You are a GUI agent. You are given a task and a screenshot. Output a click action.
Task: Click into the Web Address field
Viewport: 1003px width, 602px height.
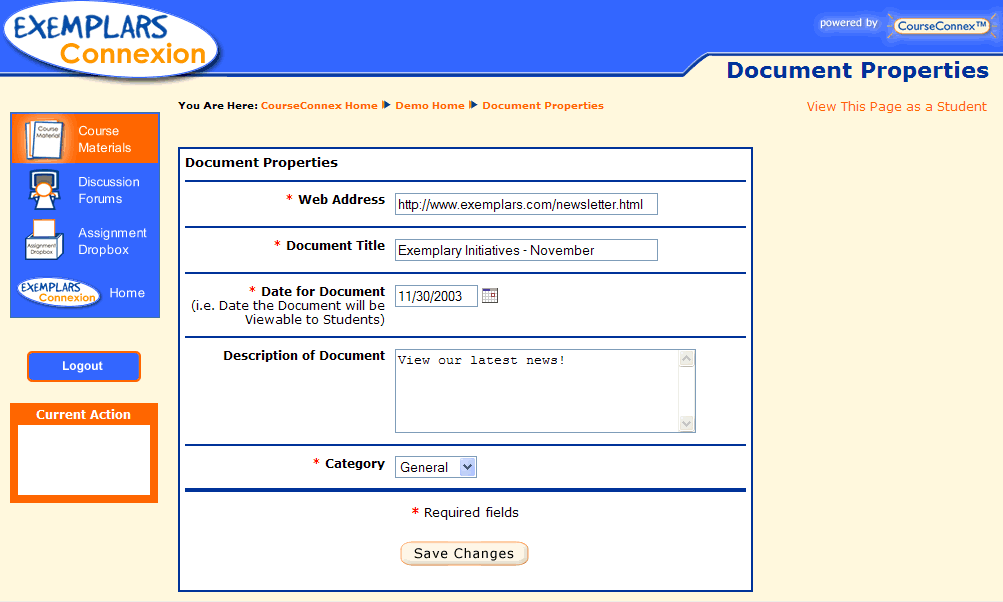click(x=526, y=204)
